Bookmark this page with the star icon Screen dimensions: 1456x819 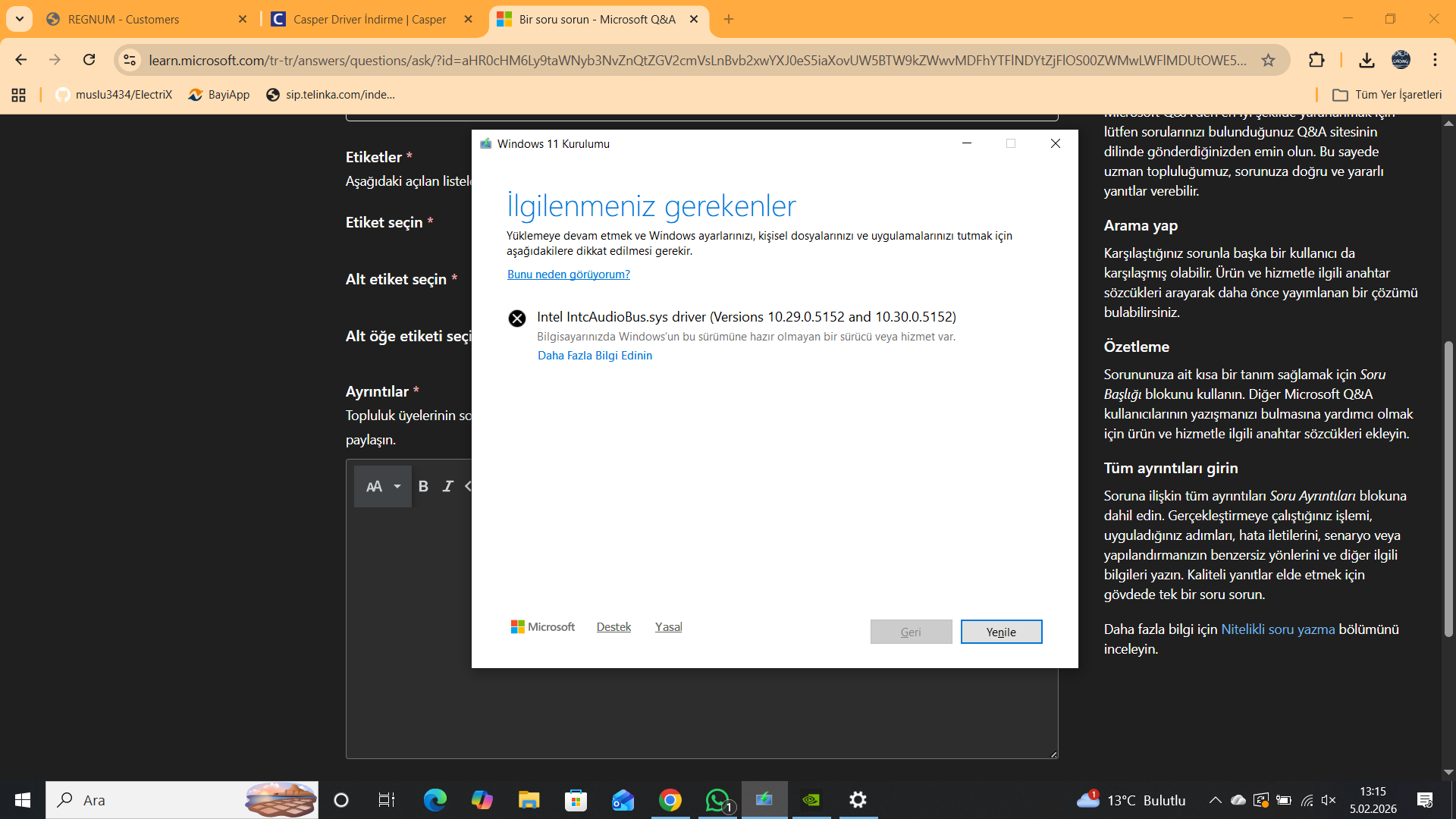[1268, 60]
